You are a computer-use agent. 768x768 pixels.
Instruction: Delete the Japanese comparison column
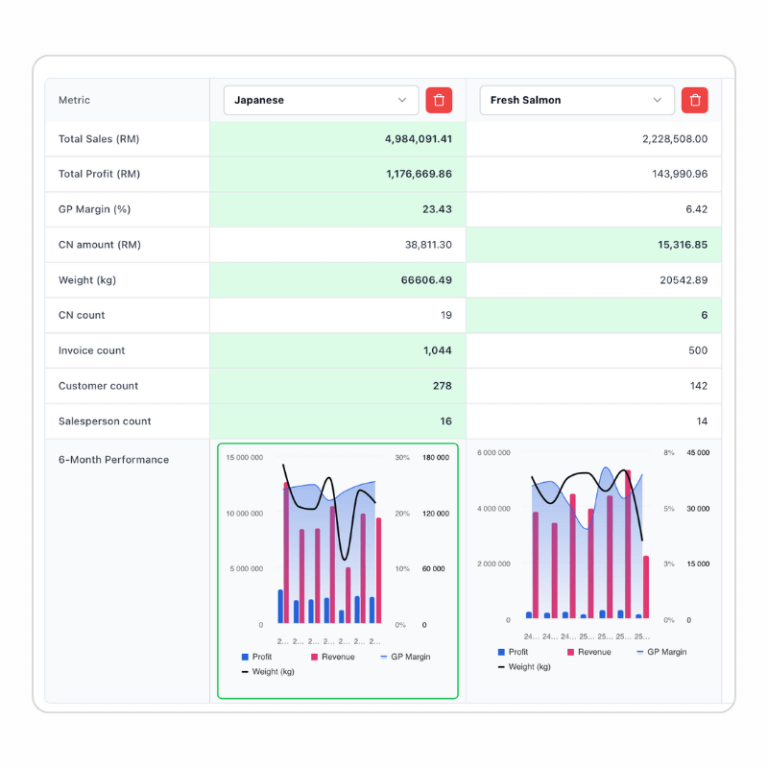point(438,100)
